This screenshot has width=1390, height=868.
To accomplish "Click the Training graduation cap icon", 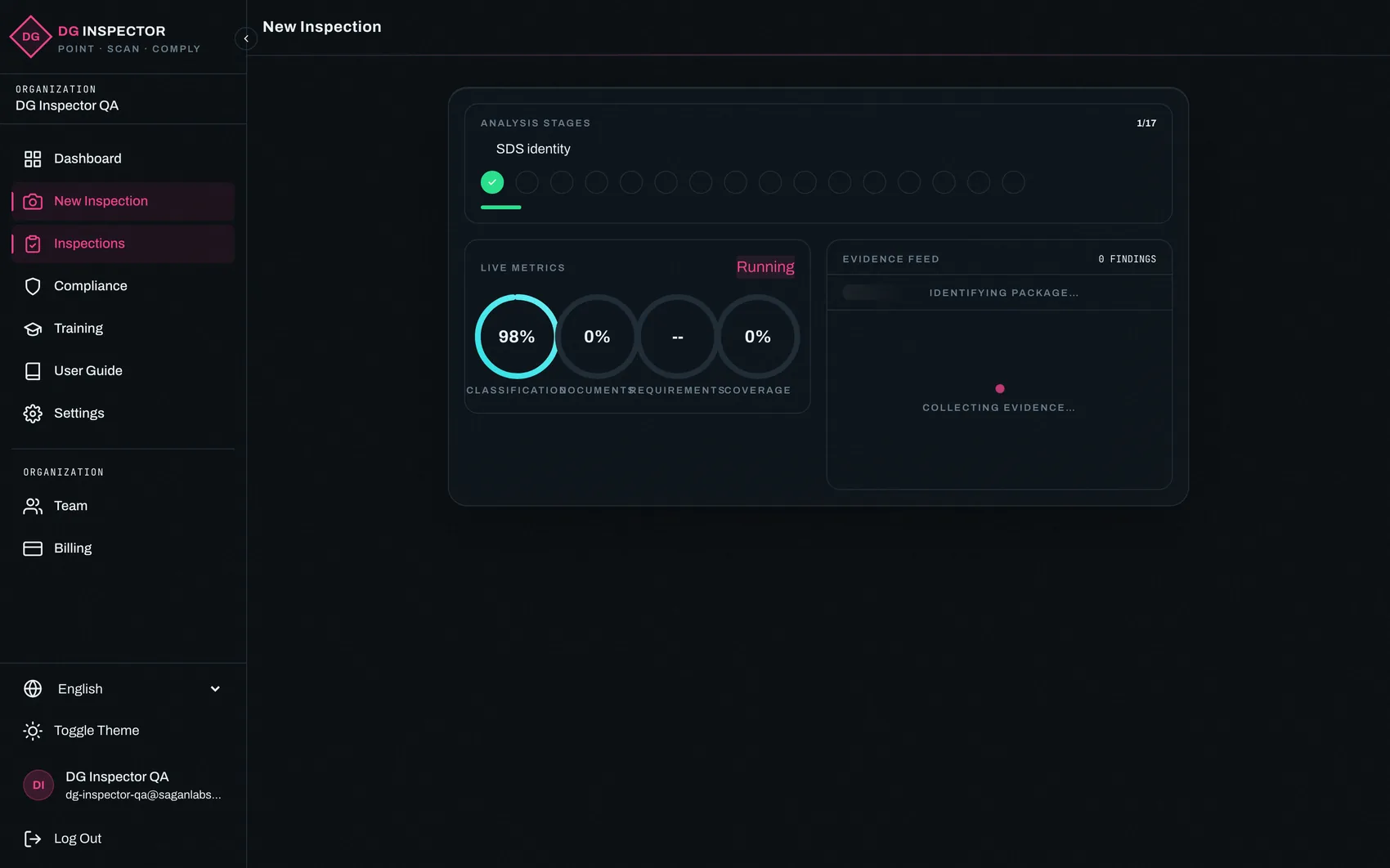I will coord(33,329).
